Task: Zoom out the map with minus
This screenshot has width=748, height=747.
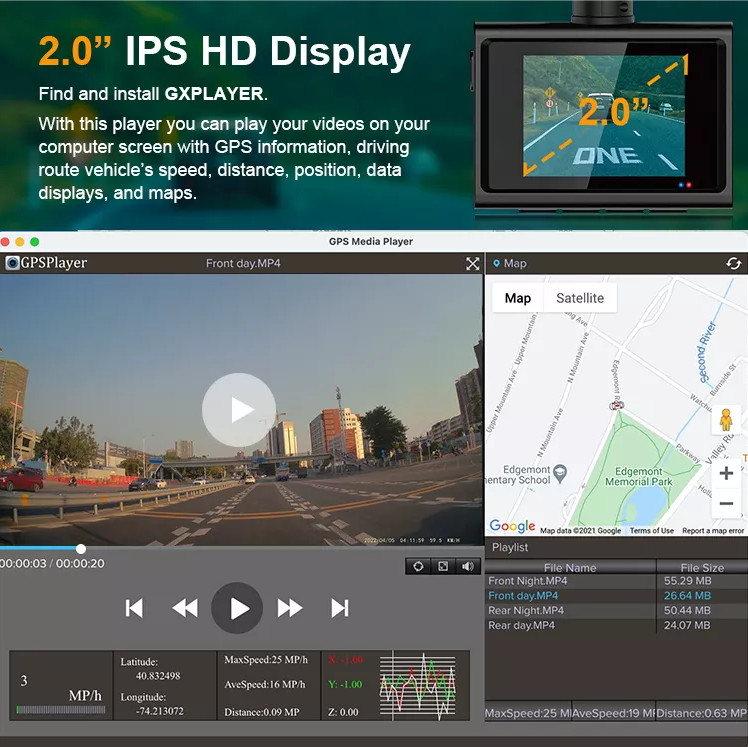Action: (x=726, y=503)
